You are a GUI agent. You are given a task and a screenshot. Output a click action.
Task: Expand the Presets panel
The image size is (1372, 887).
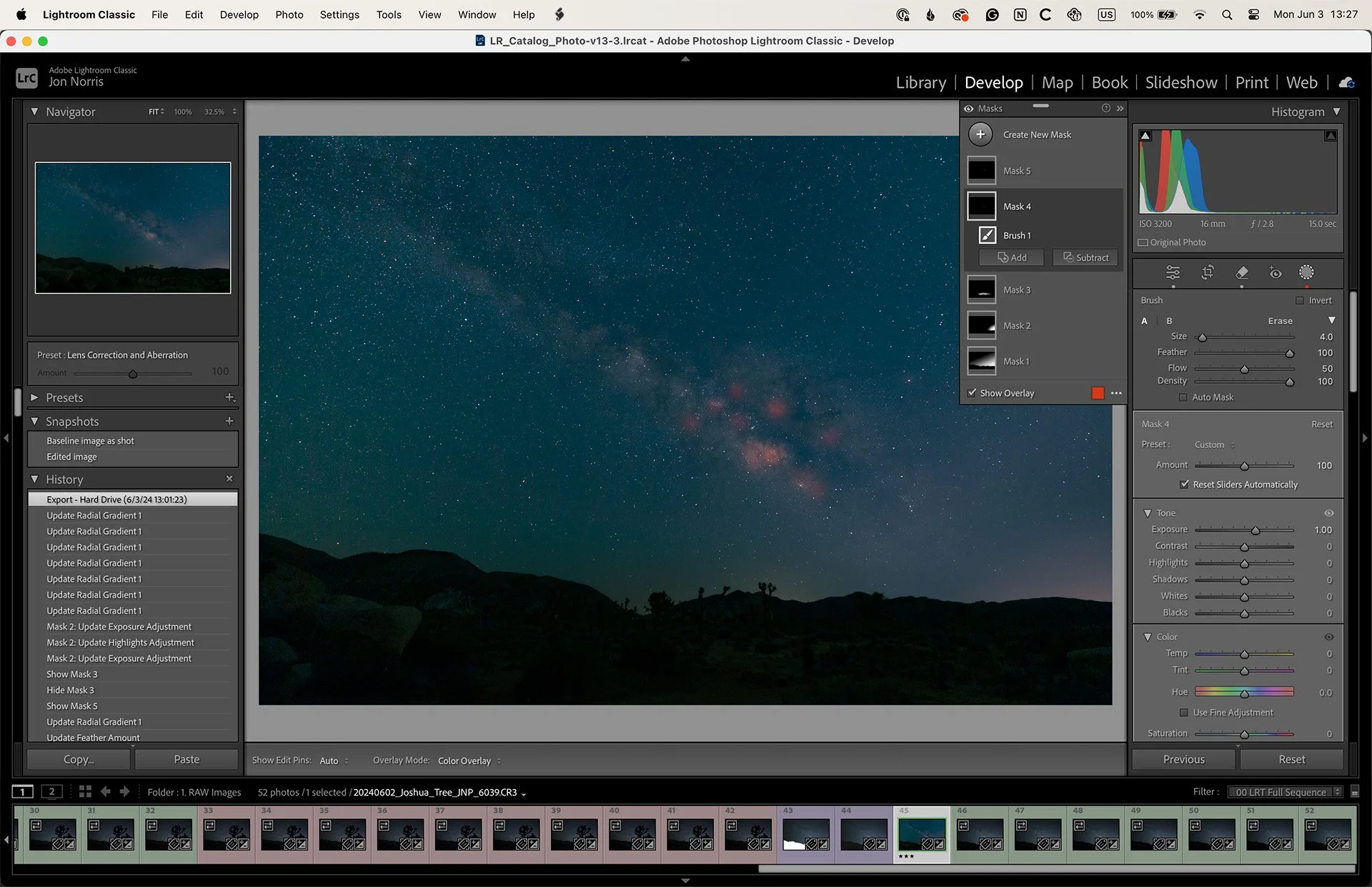point(34,397)
